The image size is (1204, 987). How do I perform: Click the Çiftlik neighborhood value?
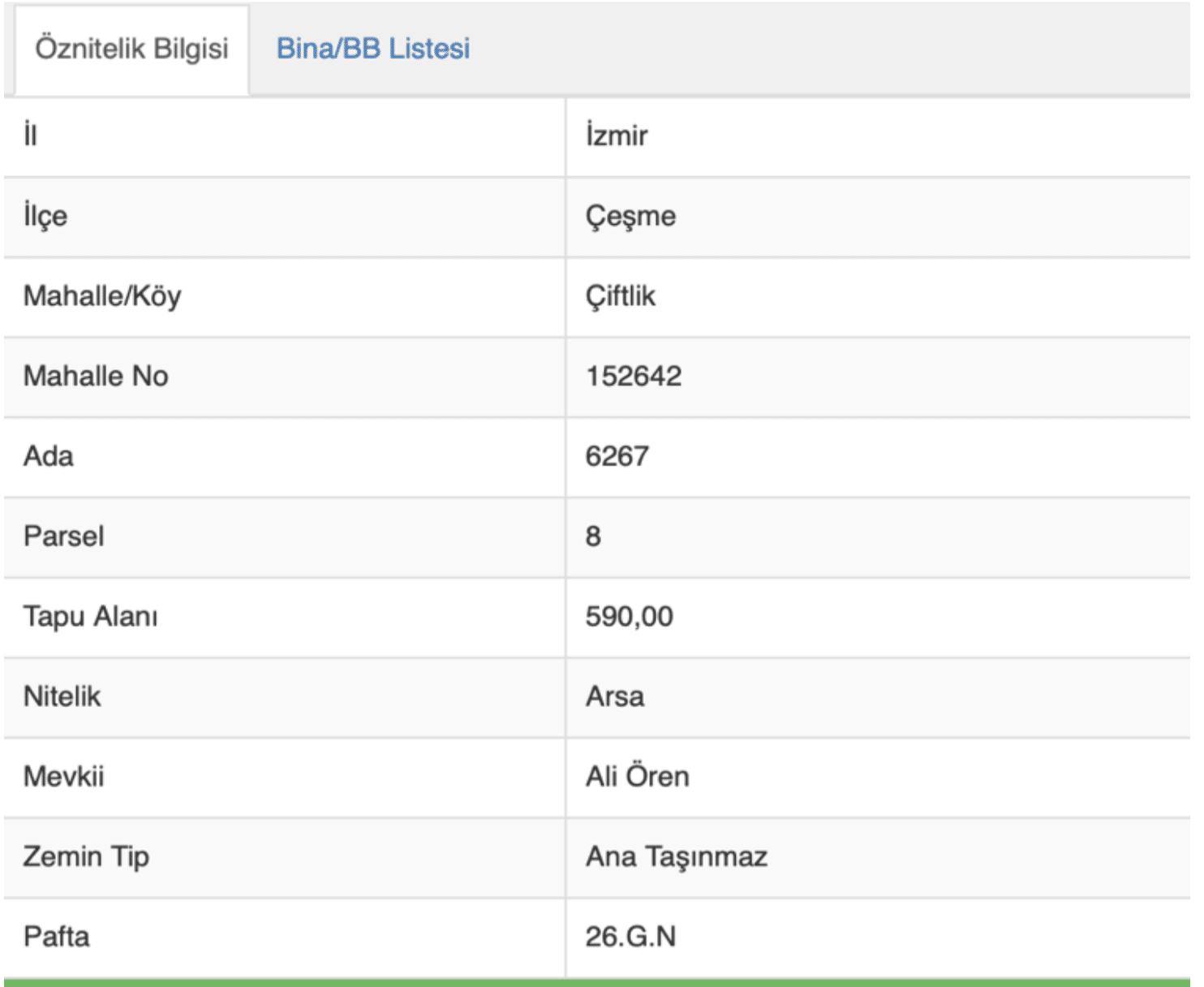pos(620,296)
